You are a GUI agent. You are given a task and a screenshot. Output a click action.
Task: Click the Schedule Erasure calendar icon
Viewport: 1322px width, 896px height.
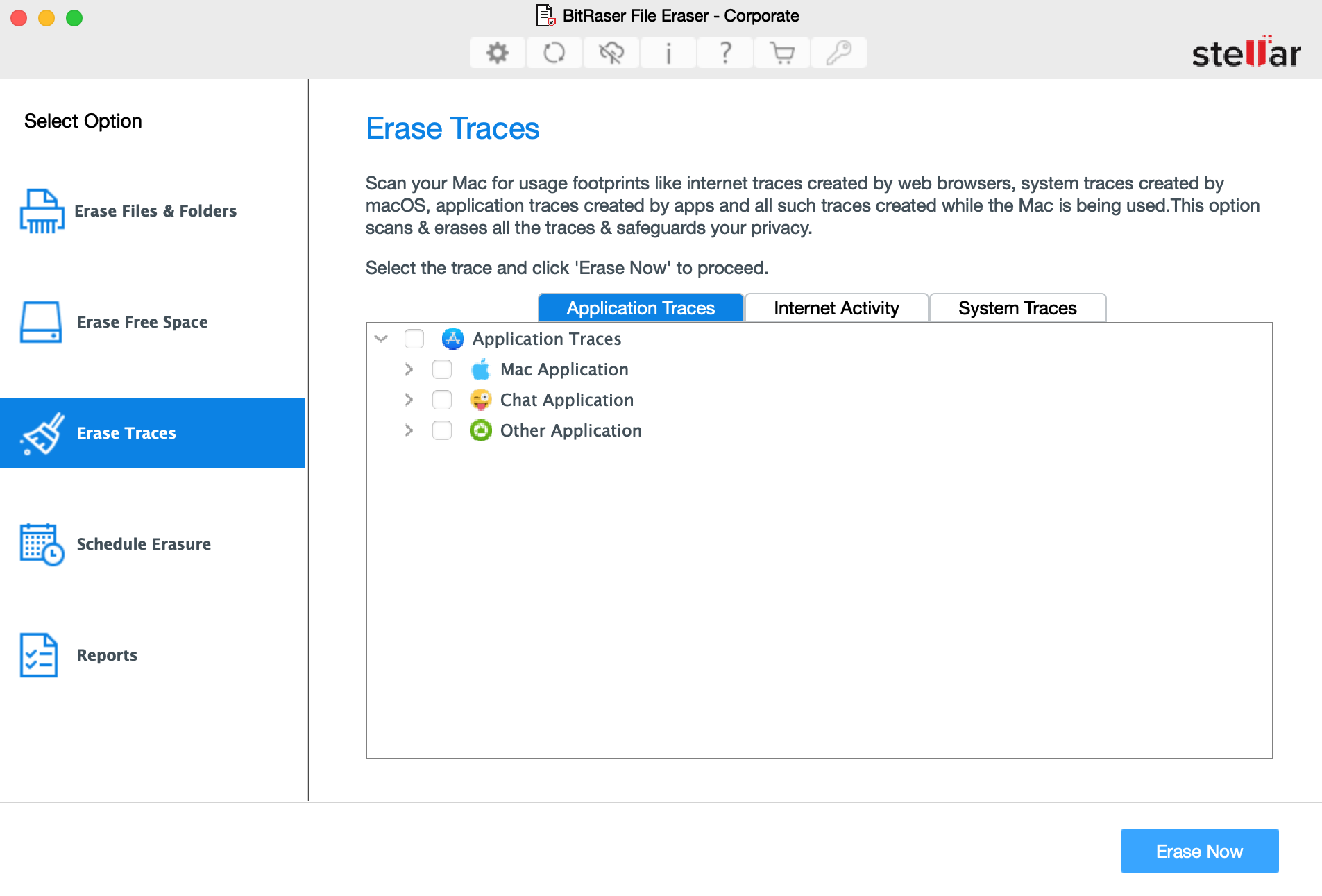(42, 544)
